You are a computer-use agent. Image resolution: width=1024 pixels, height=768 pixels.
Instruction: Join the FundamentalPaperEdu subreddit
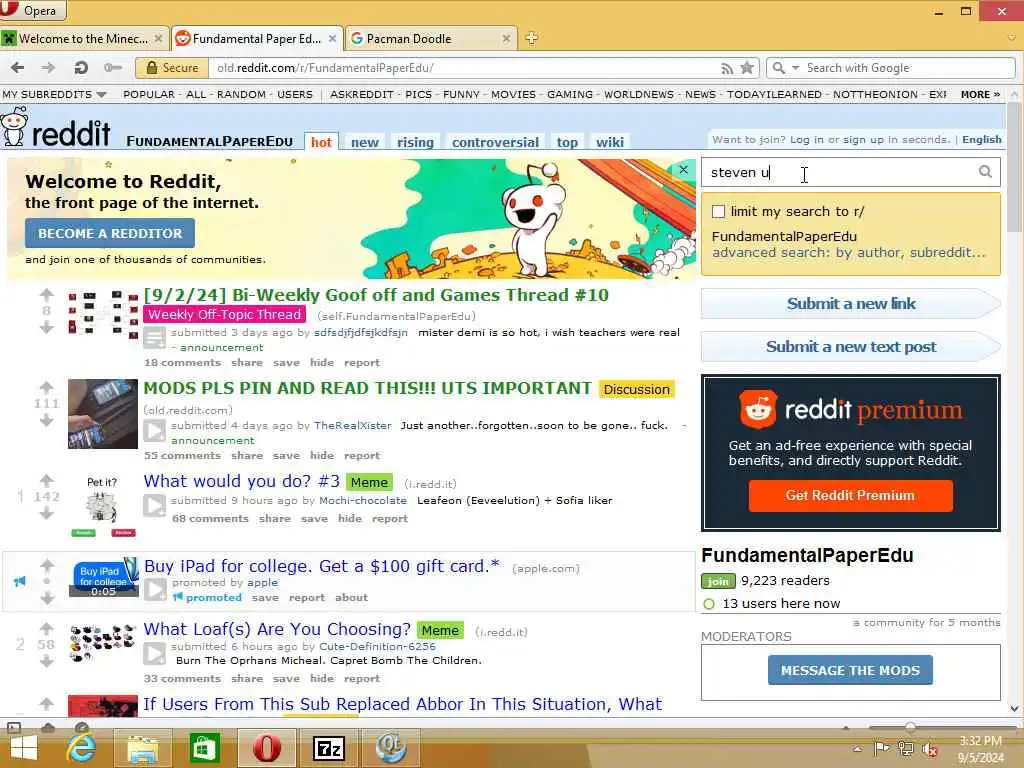pos(718,581)
